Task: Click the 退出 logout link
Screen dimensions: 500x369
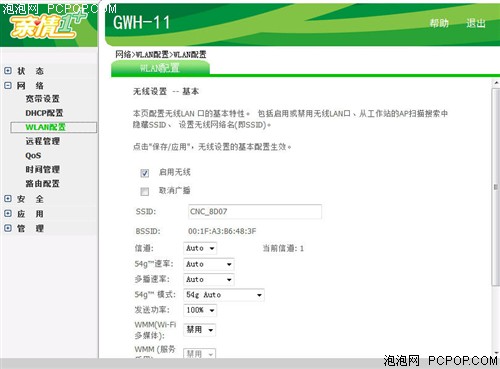Action: pos(476,23)
